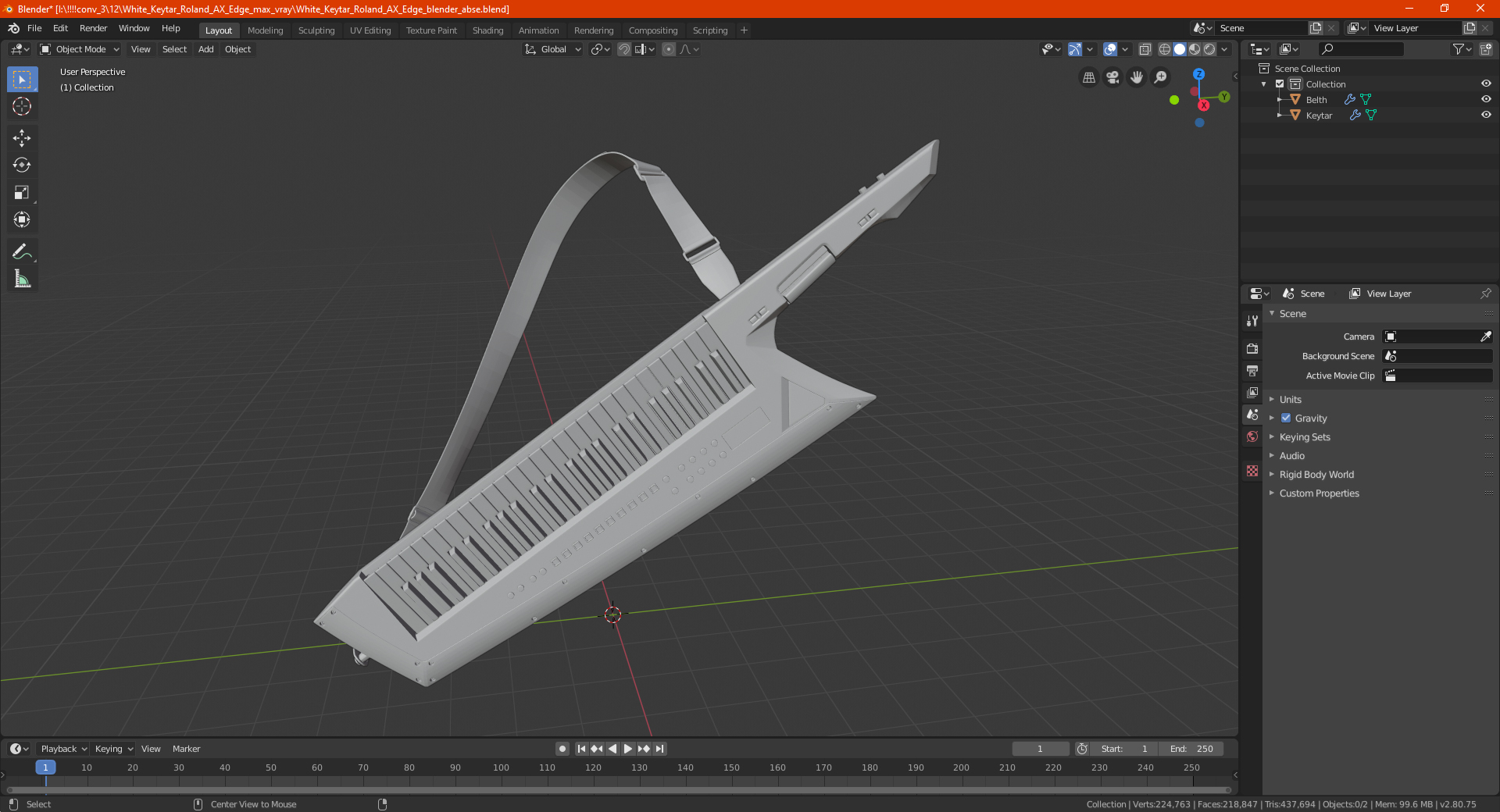This screenshot has width=1500, height=812.
Task: Click the End frame field
Action: 1191,749
